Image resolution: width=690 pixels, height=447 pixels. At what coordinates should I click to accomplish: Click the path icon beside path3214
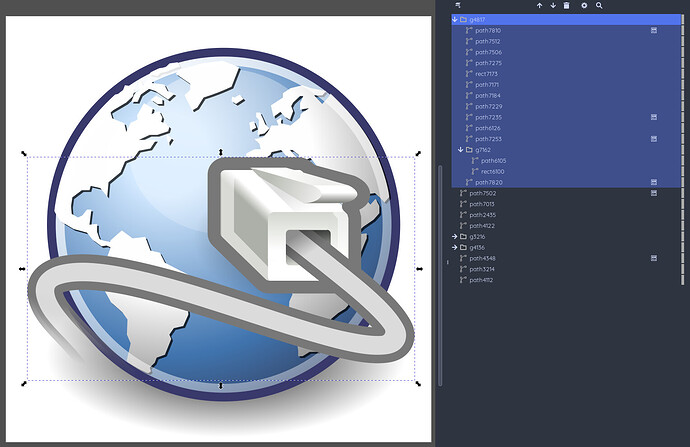tap(463, 269)
